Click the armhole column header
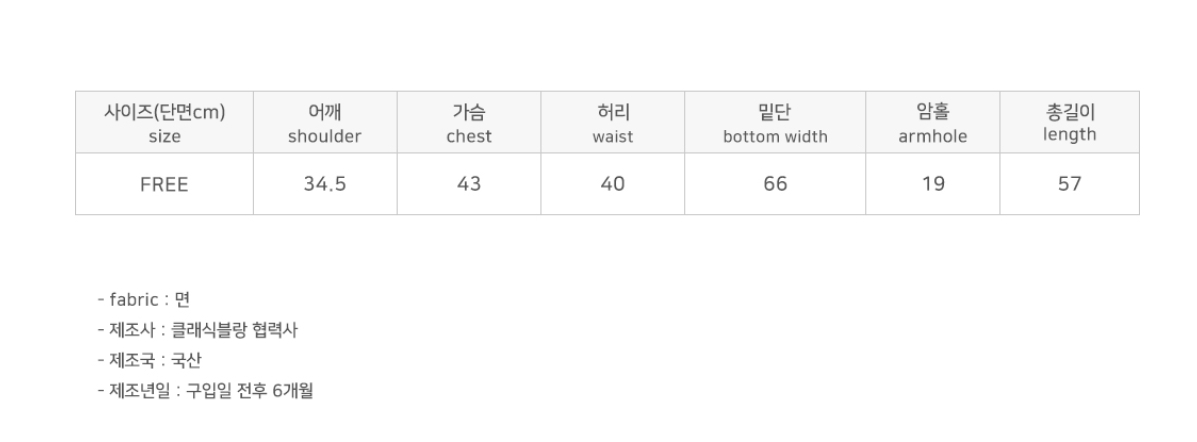This screenshot has height=442, width=1197. click(x=932, y=124)
